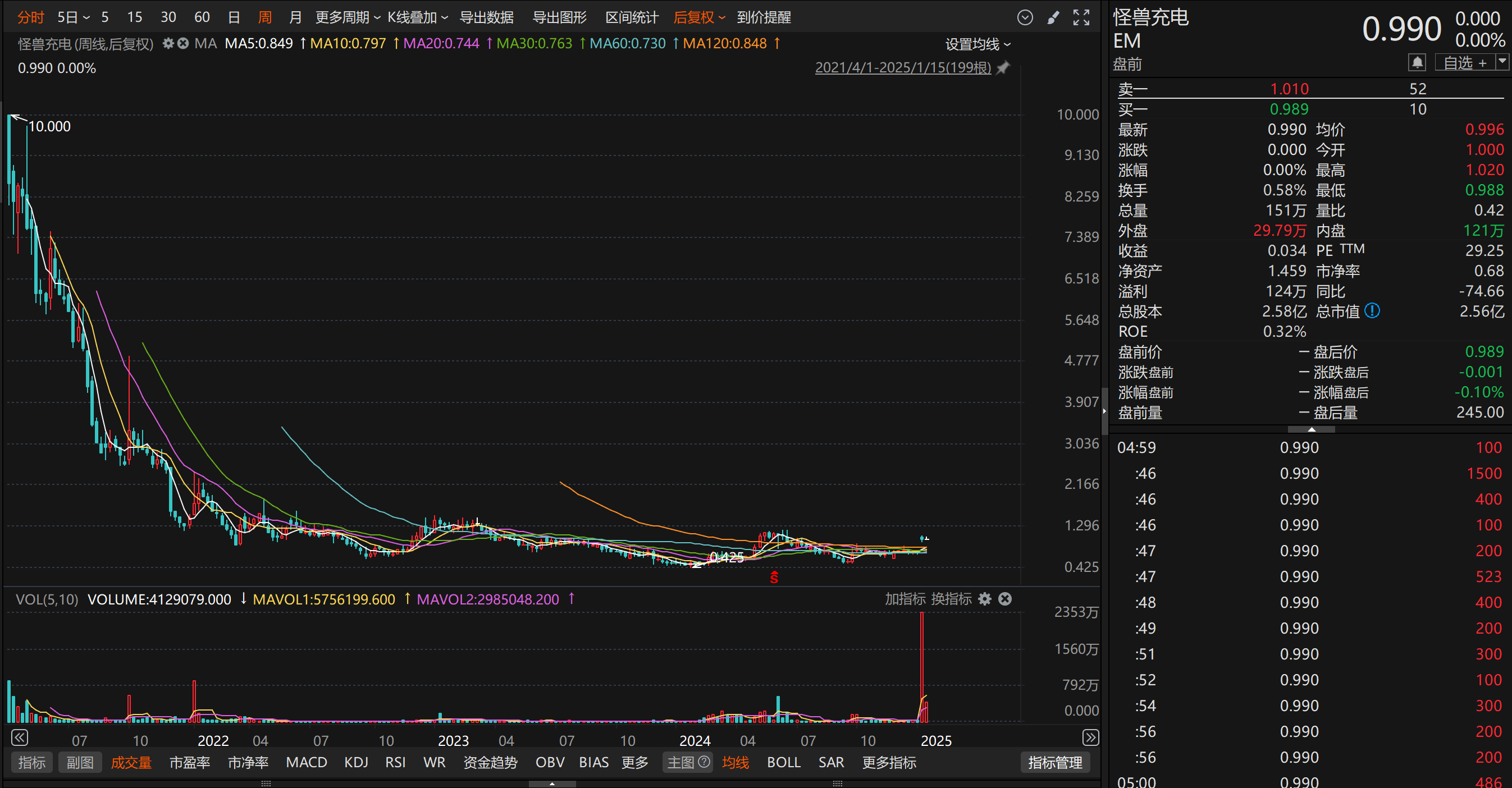Viewport: 1512px width, 788px height.
Task: Open 更多 sub-chart indicators
Action: point(634,762)
